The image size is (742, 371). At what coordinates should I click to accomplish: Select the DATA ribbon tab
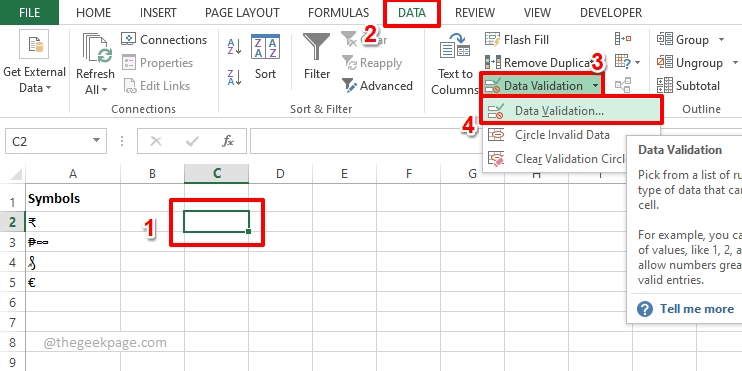click(412, 13)
